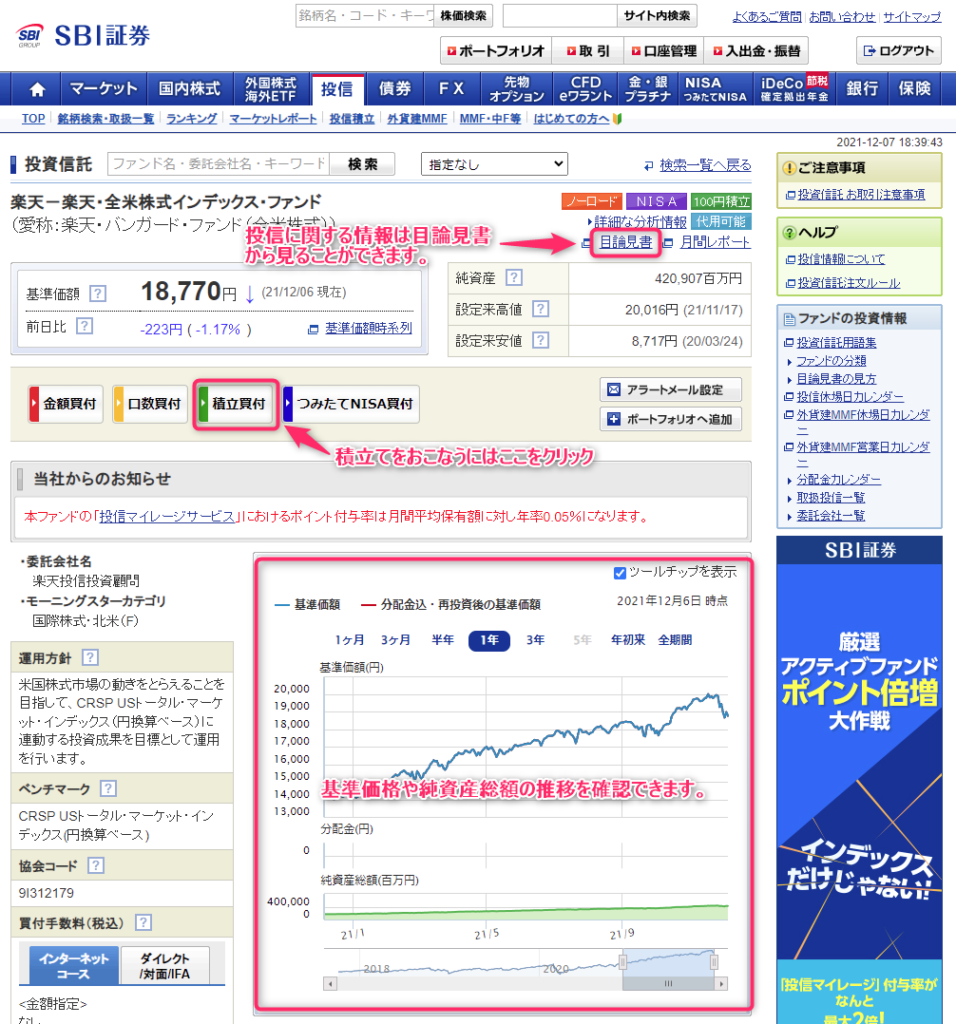Open the 債券 menu
This screenshot has height=1024, width=956.
[394, 89]
